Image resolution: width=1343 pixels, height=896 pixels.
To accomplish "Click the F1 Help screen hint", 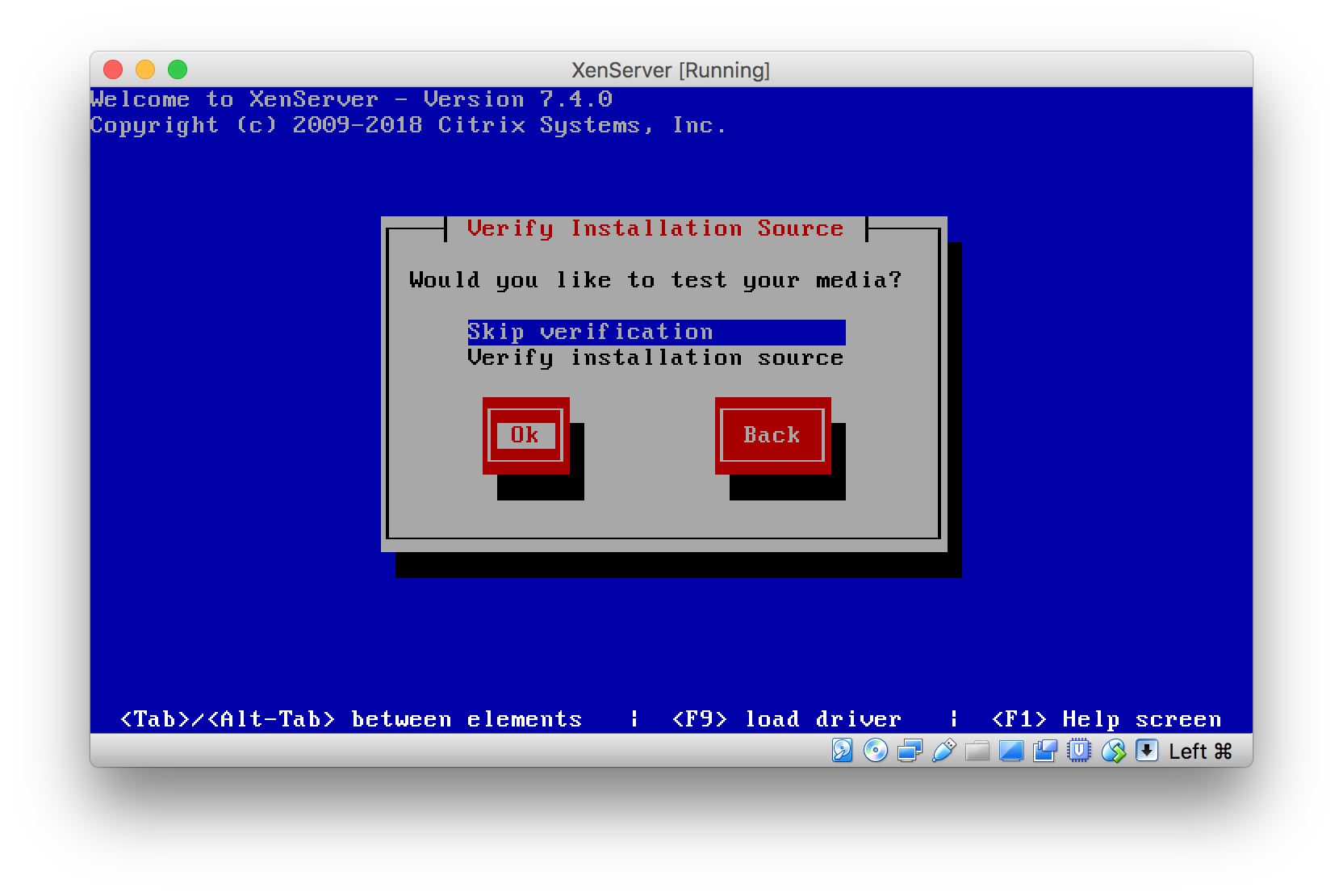I will [1107, 719].
